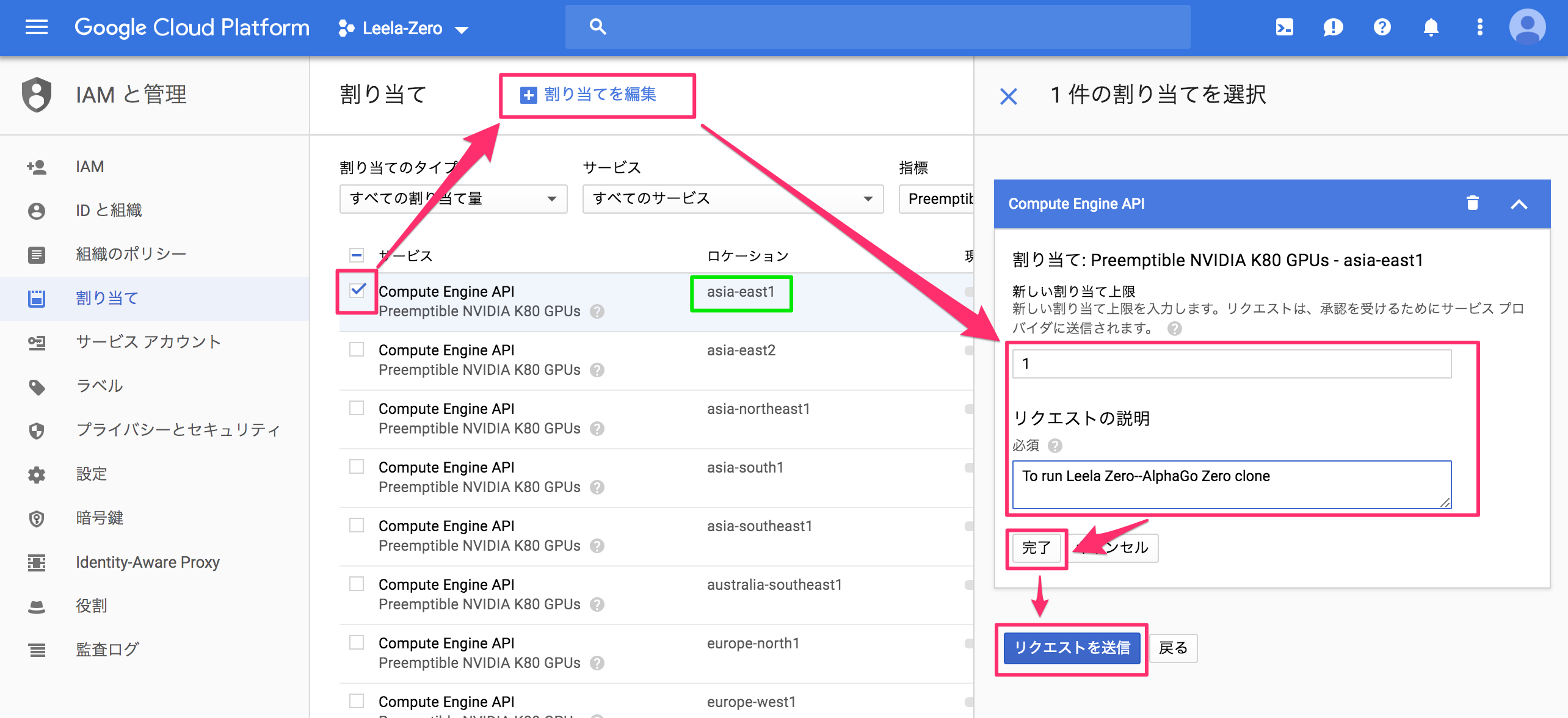This screenshot has height=718, width=1568.
Task: Open the help question mark icon
Action: pos(1382,27)
